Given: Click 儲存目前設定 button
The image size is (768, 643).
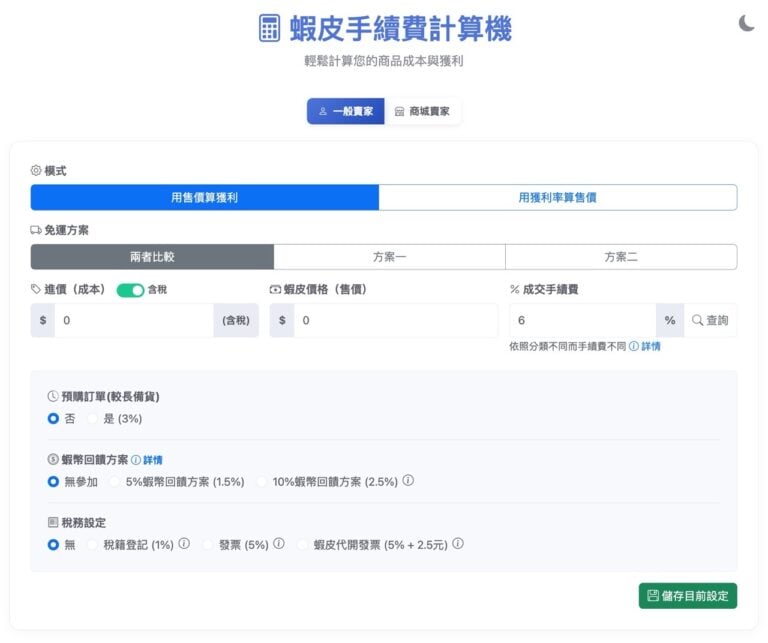Looking at the screenshot, I should (x=688, y=595).
